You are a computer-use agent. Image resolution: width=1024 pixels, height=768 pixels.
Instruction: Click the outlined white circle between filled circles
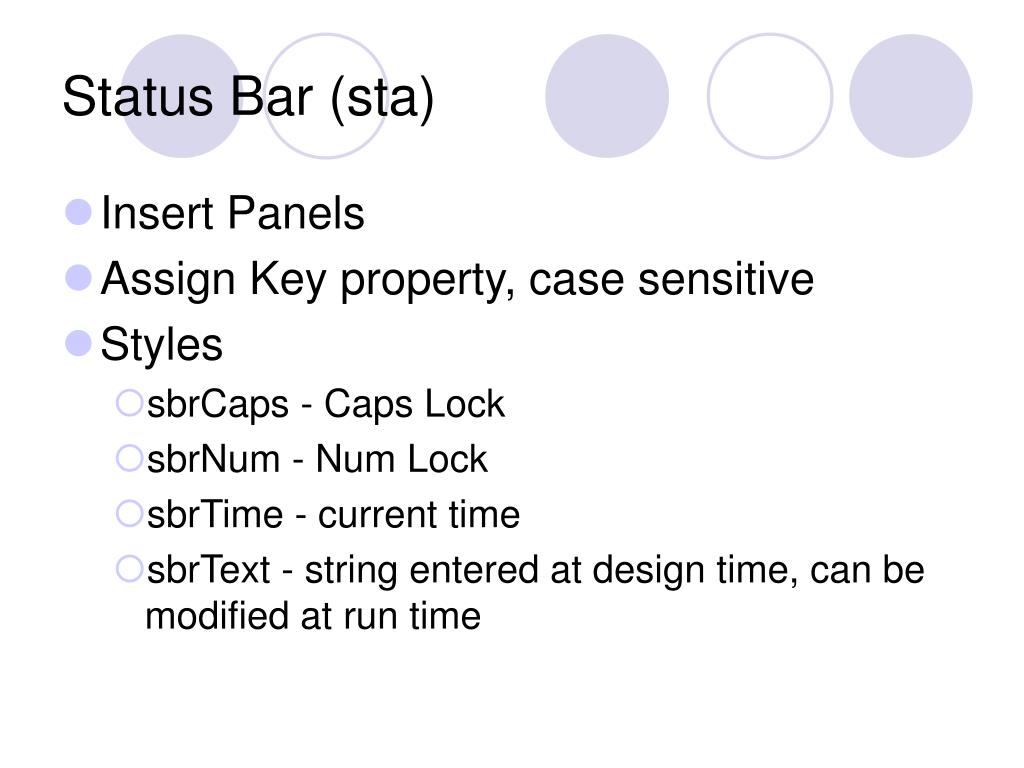click(770, 96)
